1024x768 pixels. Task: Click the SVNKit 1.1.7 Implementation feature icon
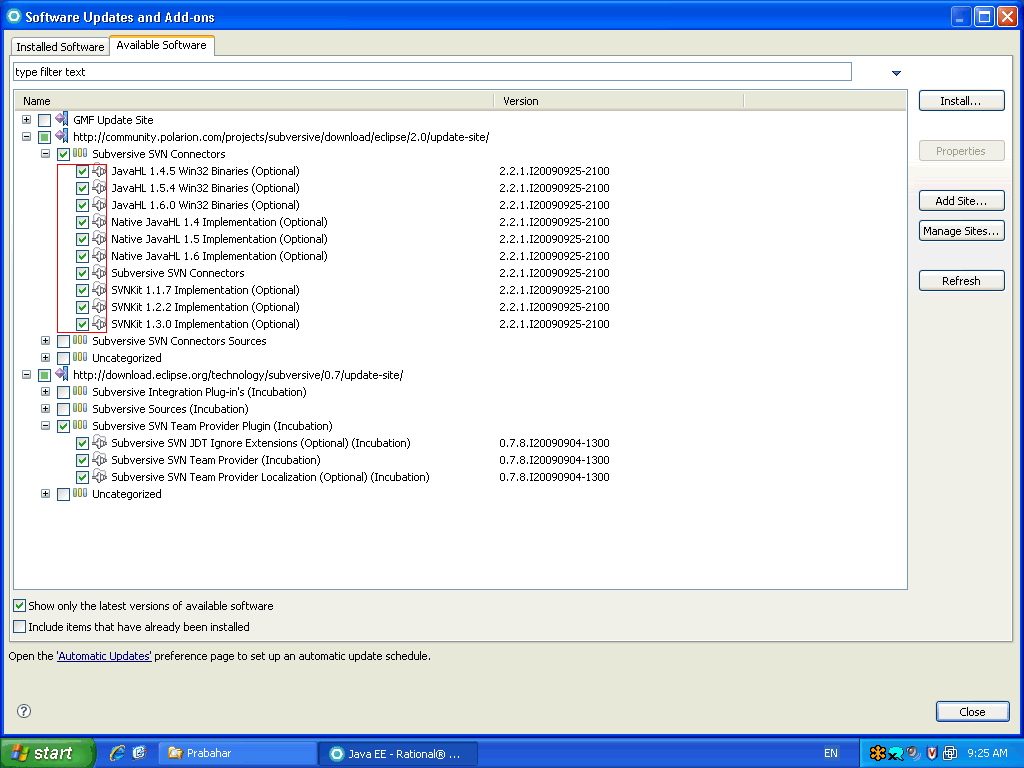click(99, 290)
